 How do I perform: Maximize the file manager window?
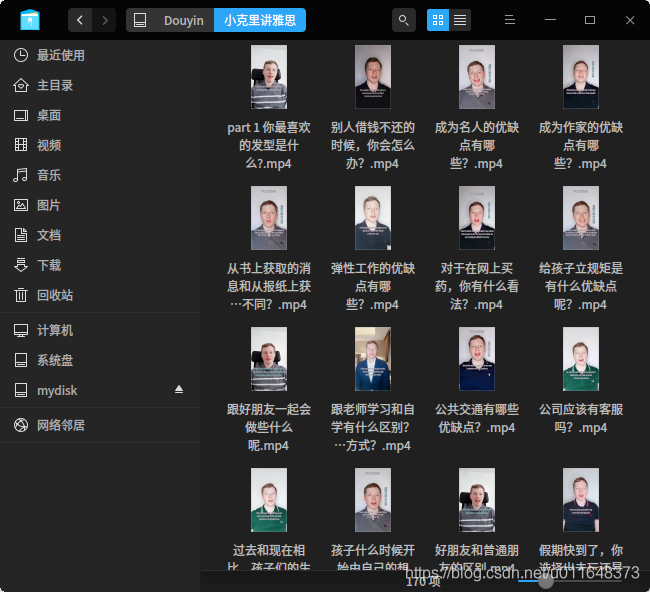(x=589, y=20)
